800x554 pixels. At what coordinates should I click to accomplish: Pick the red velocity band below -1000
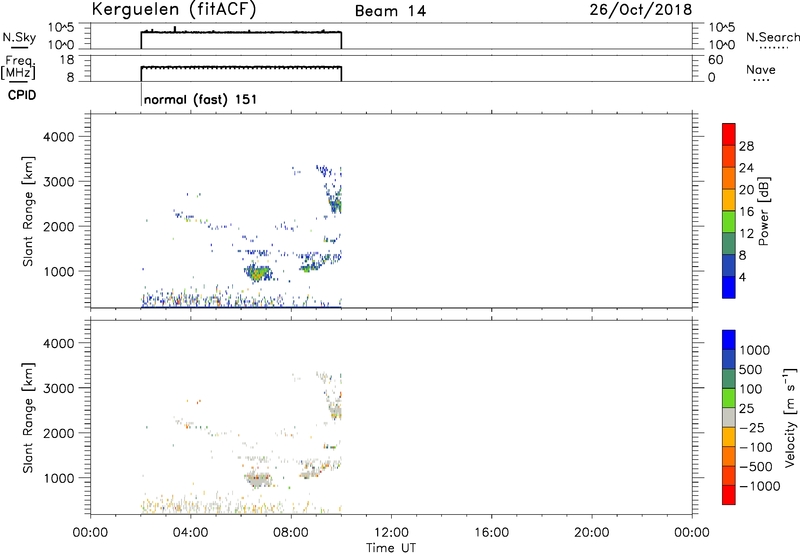point(729,495)
